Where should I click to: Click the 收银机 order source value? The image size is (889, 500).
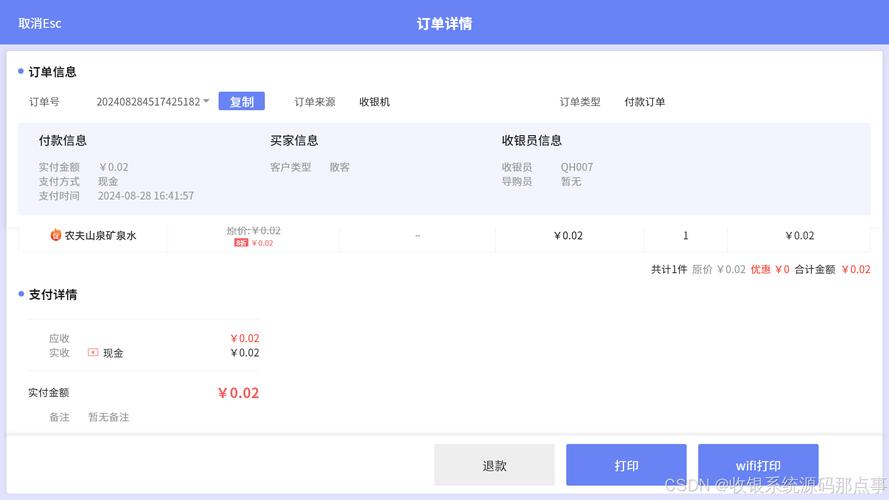tap(375, 102)
